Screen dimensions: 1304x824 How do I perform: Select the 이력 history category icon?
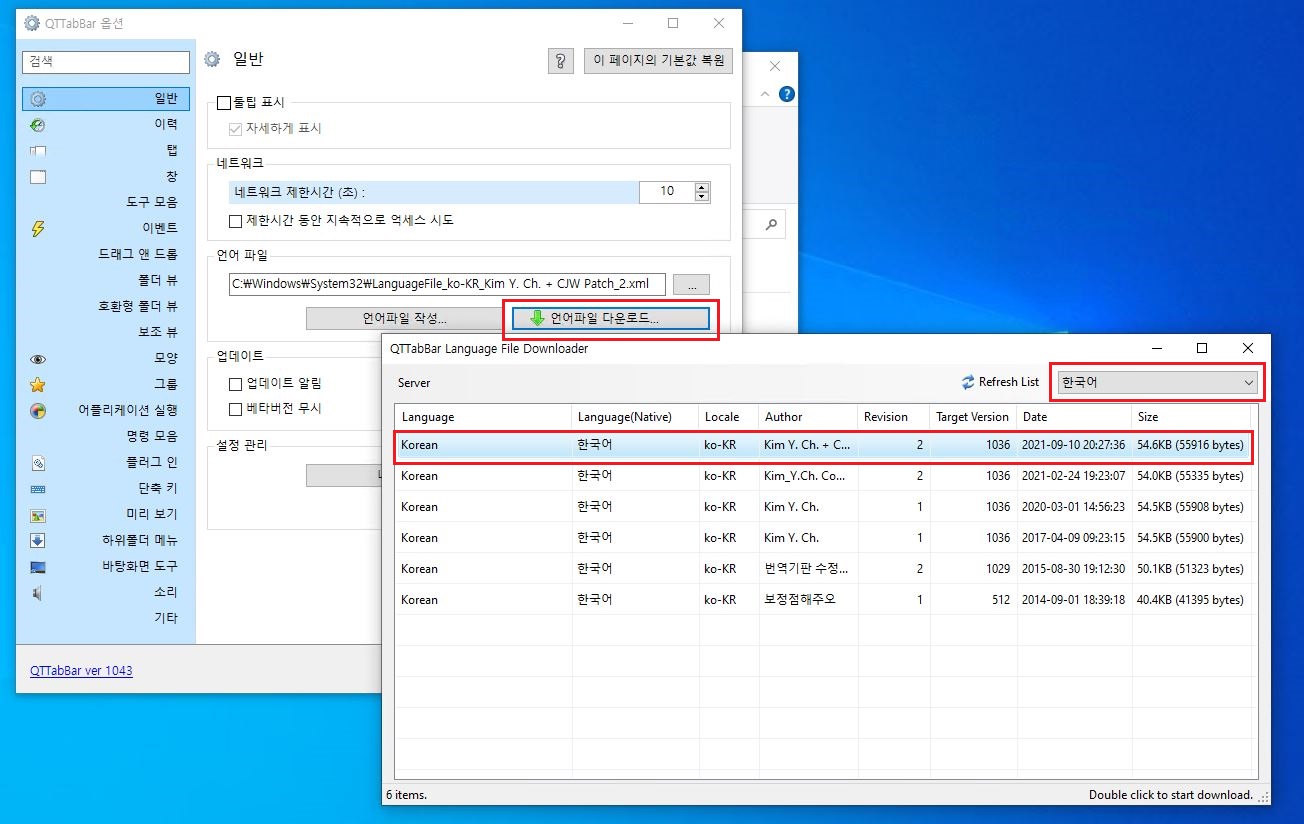(38, 125)
